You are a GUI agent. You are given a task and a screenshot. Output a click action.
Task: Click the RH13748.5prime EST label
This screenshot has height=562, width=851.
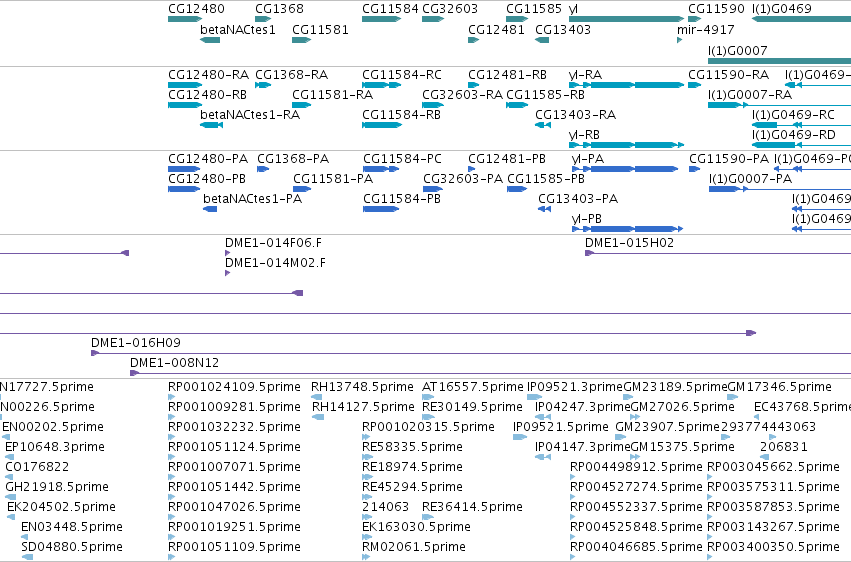pyautogui.click(x=362, y=387)
